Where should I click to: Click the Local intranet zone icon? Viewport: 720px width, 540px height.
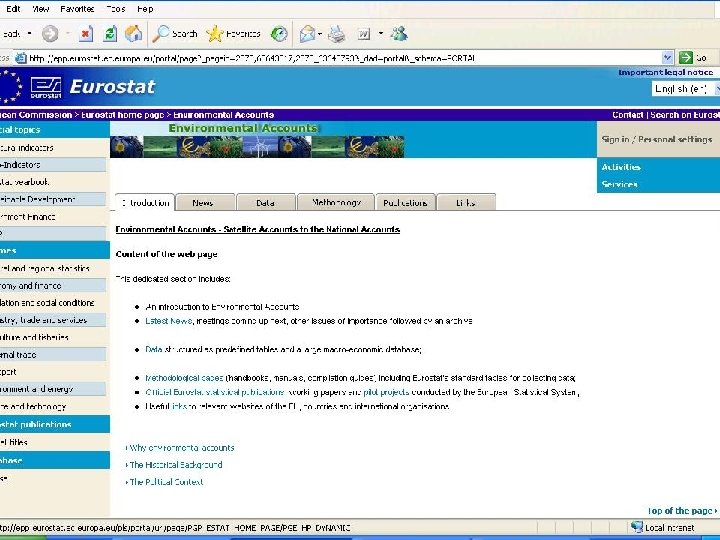coord(637,527)
